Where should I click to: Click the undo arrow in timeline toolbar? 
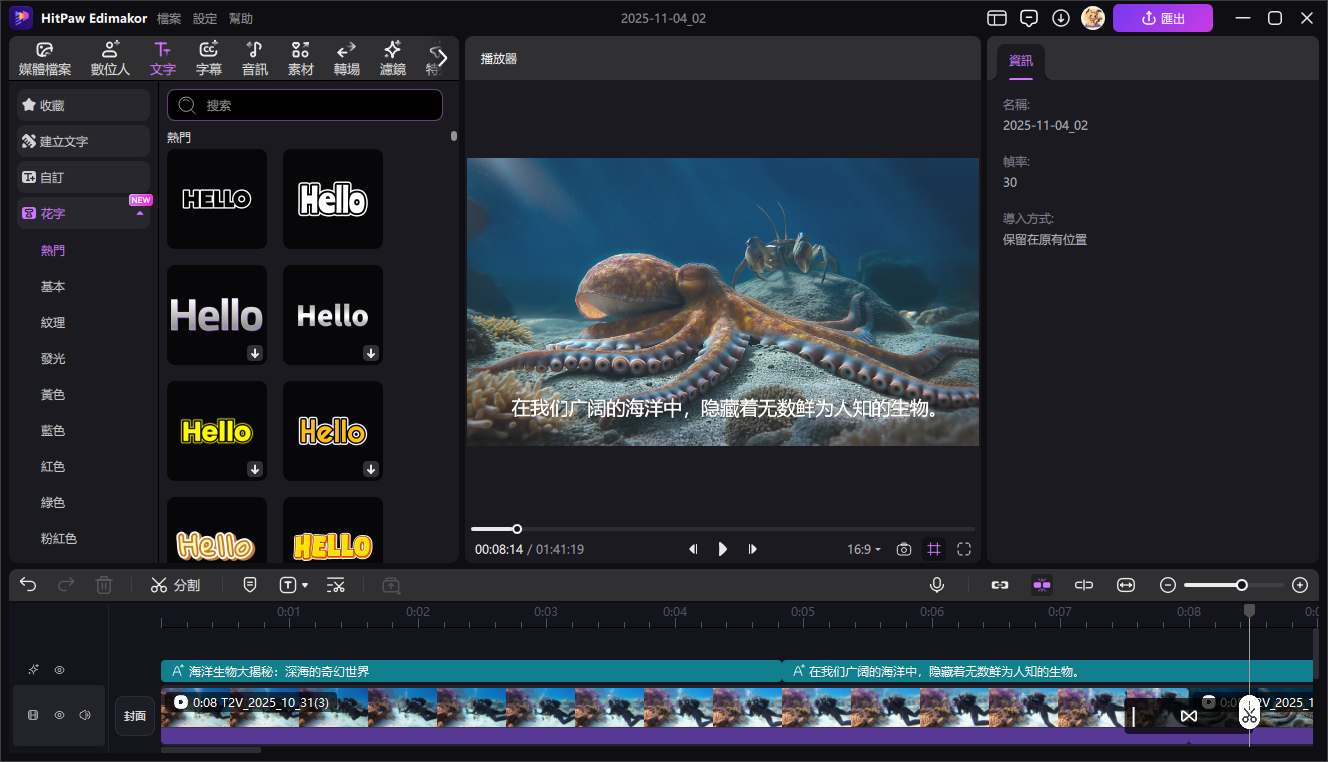(28, 585)
